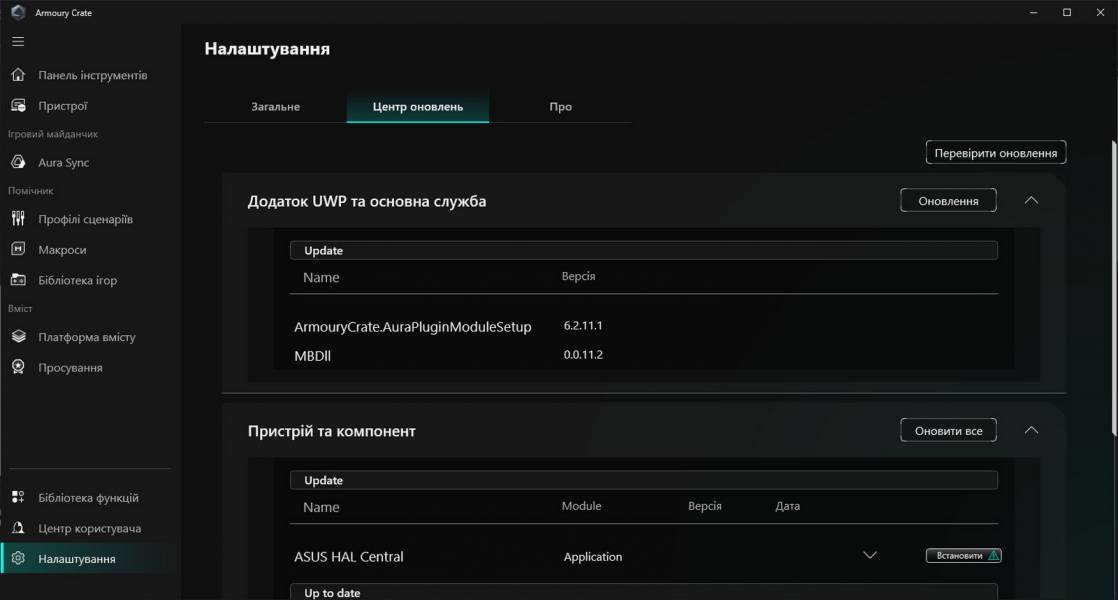Switch to the Загальне tab
The image size is (1118, 600).
tap(275, 107)
